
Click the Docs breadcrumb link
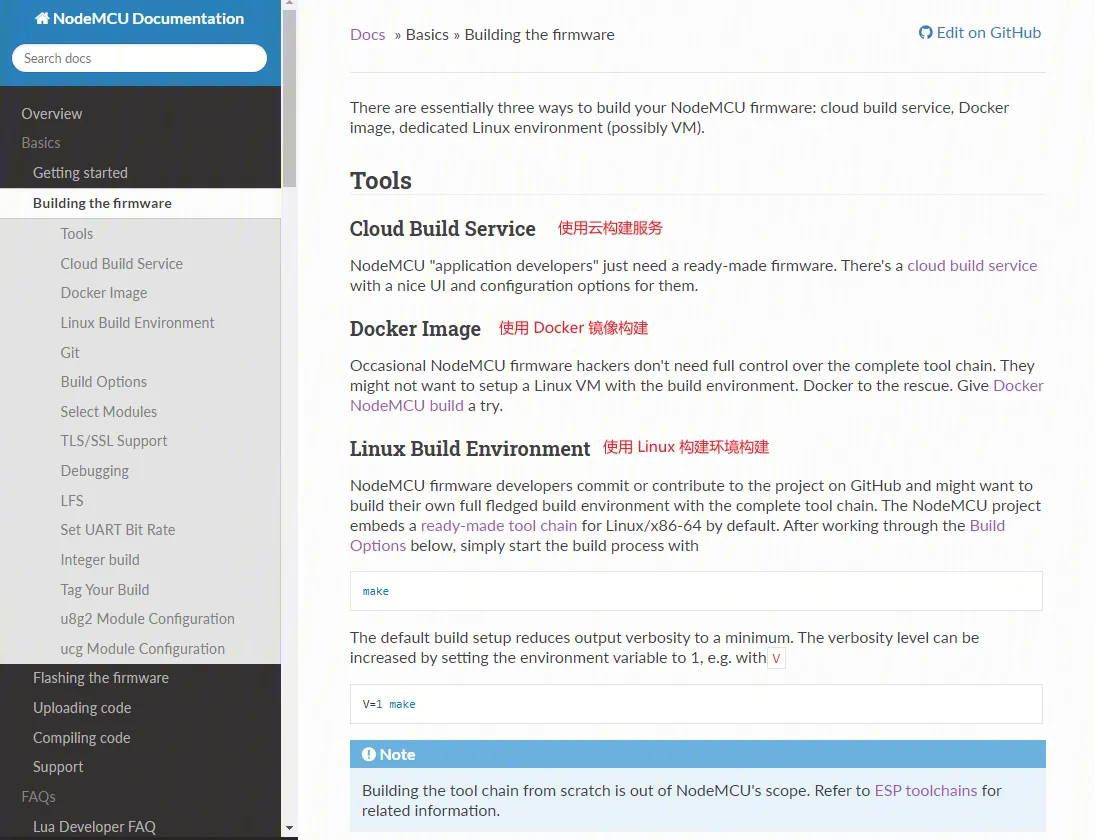(x=367, y=35)
